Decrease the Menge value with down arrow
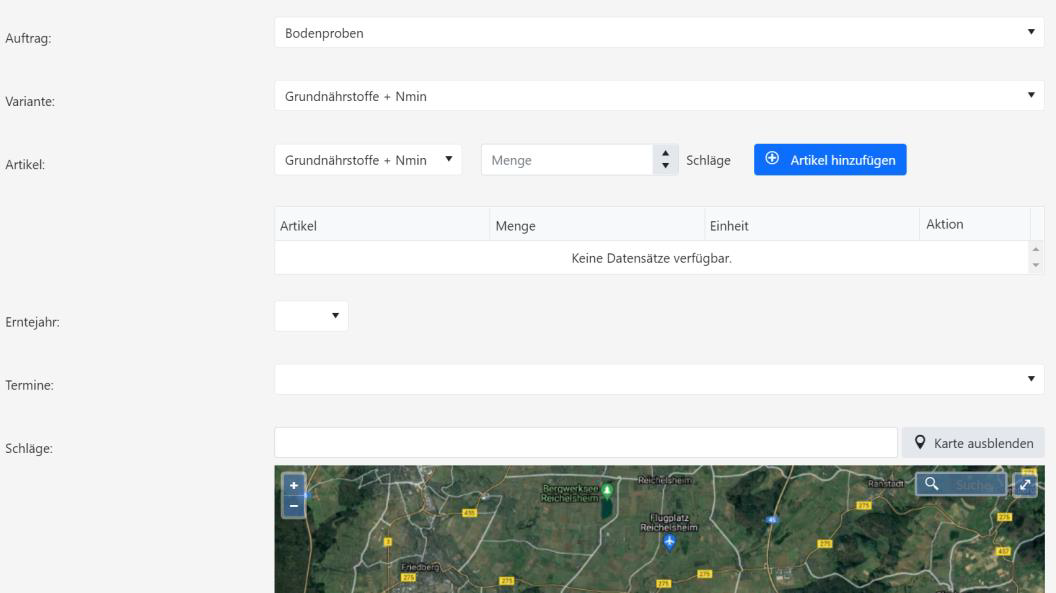This screenshot has height=593, width=1056. (666, 166)
